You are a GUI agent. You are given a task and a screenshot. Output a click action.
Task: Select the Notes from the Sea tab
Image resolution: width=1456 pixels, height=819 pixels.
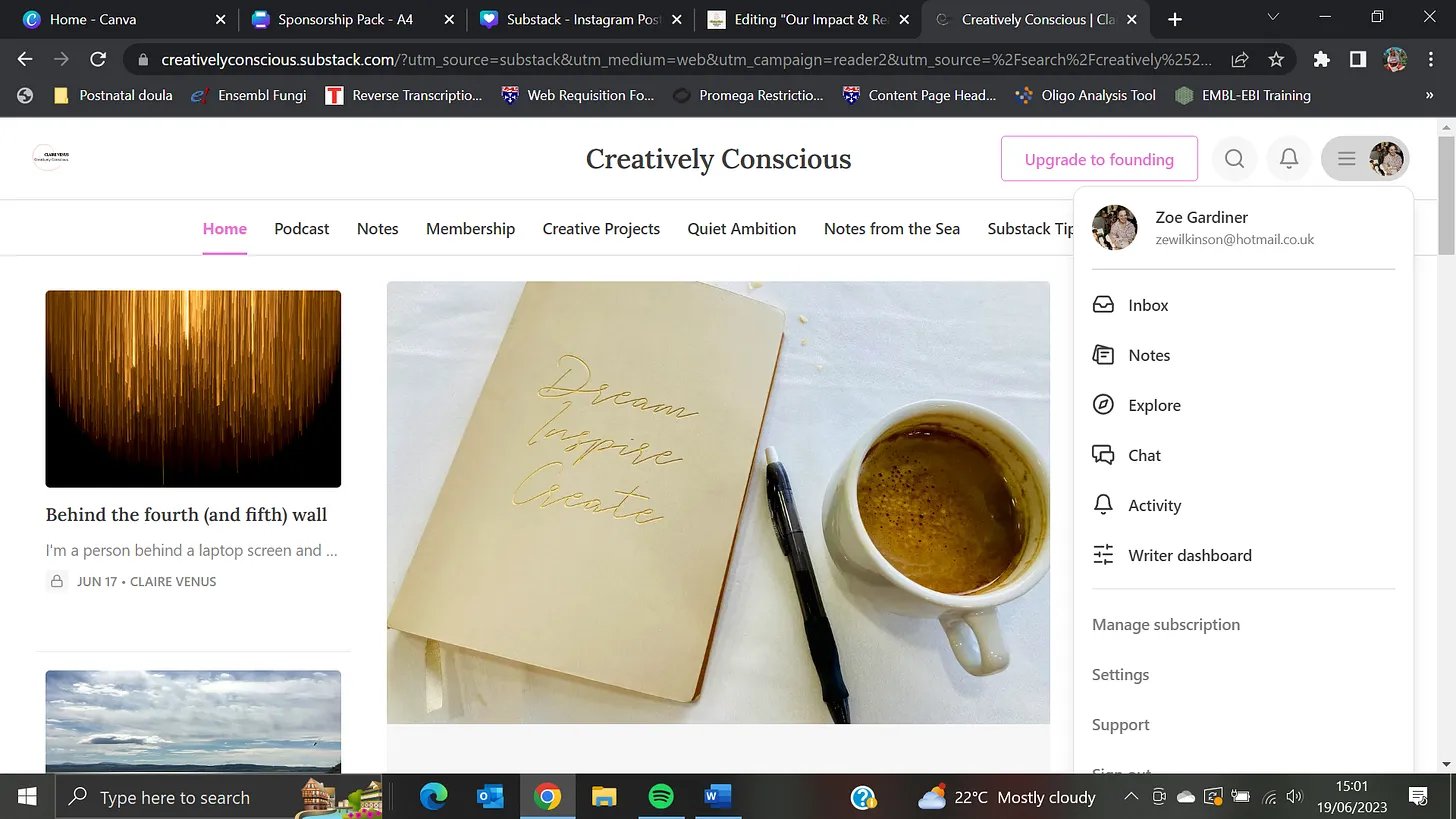892,228
